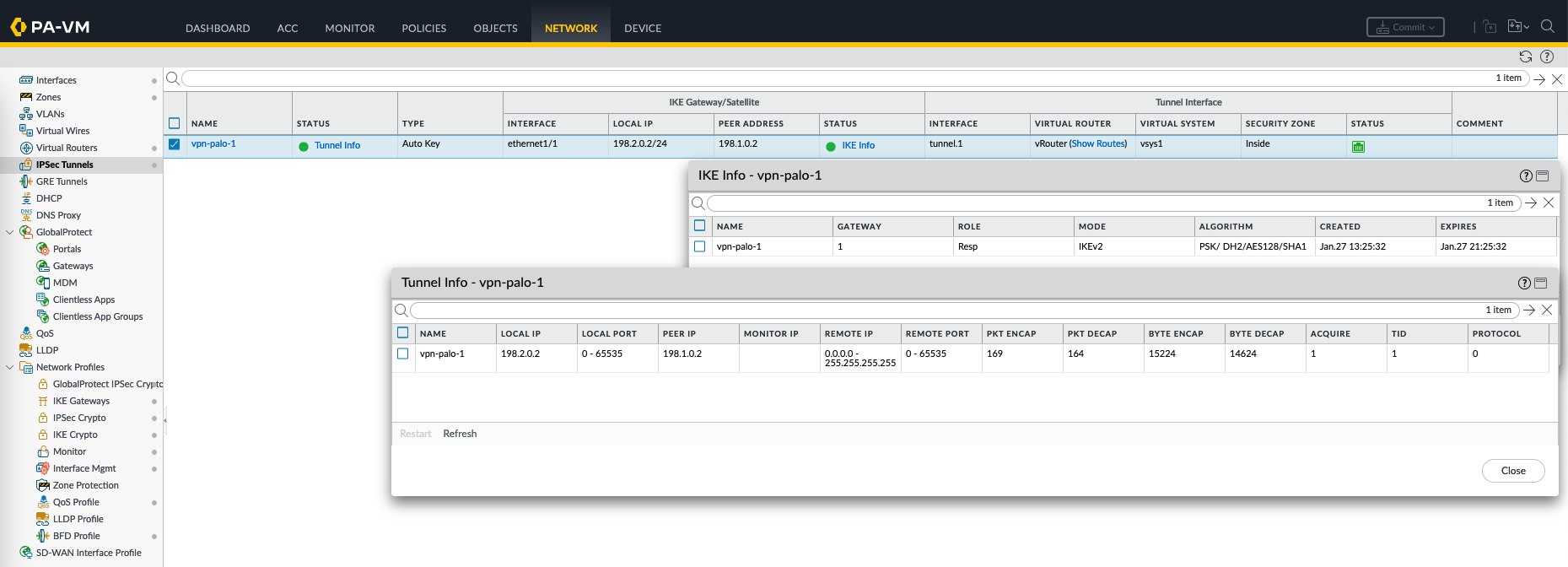Open help in the IKE Info dialog

coord(1525,176)
